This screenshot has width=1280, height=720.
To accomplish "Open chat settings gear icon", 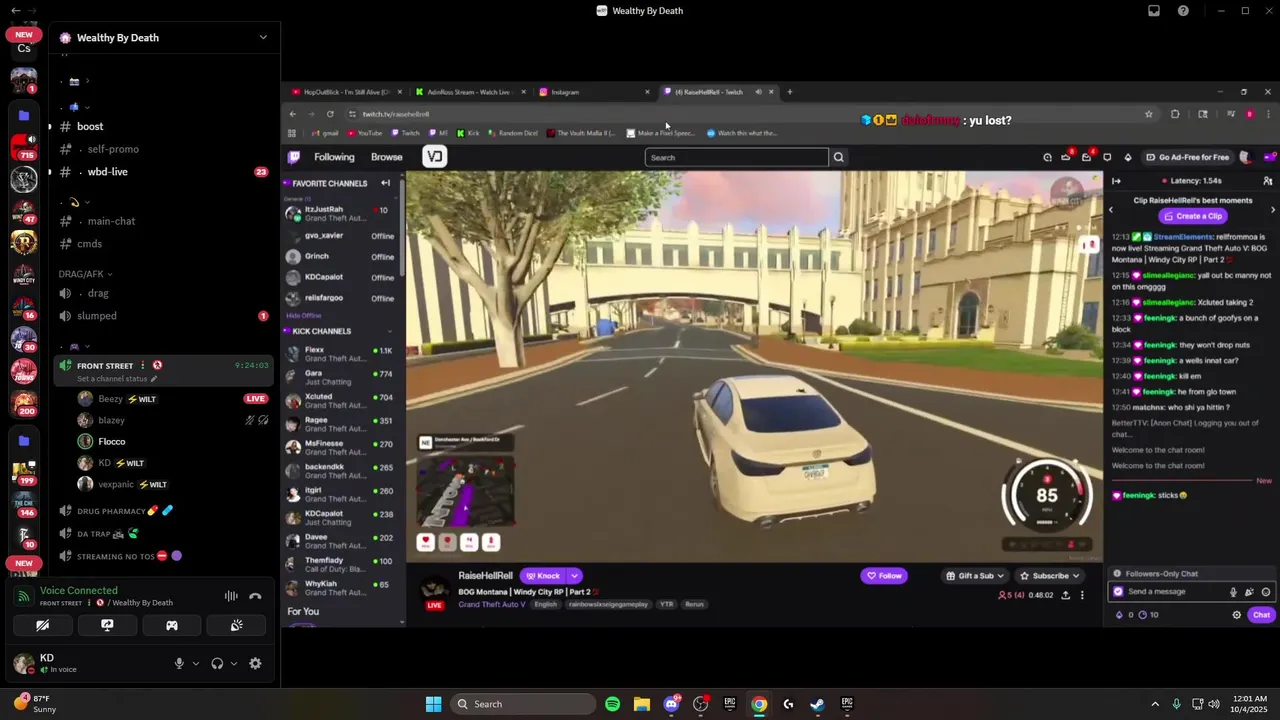I will pyautogui.click(x=1237, y=615).
